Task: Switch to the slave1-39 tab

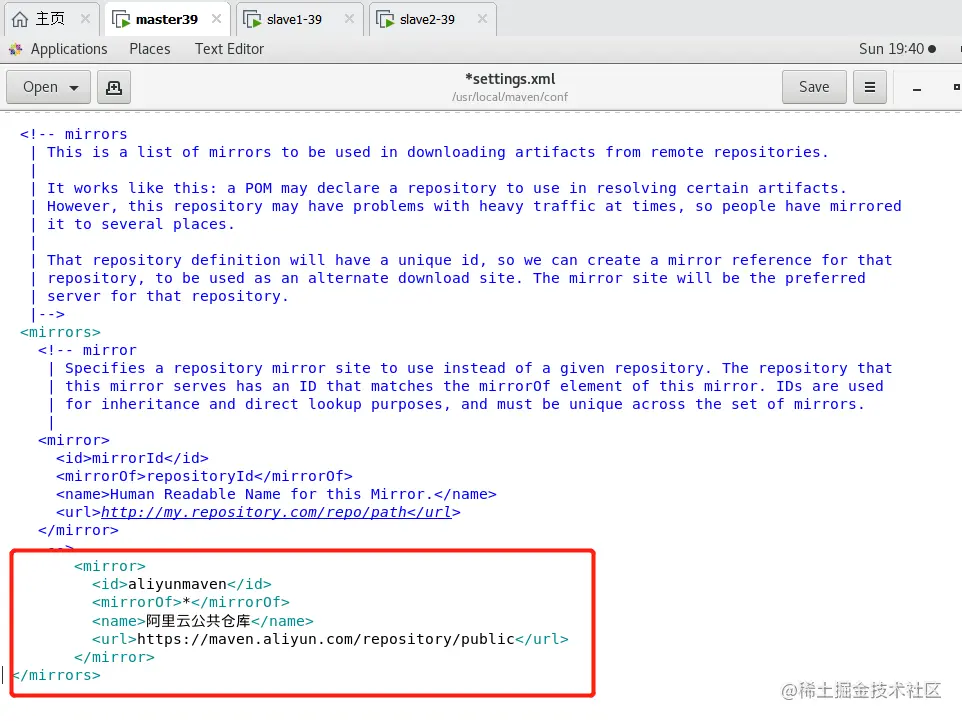Action: 294,20
